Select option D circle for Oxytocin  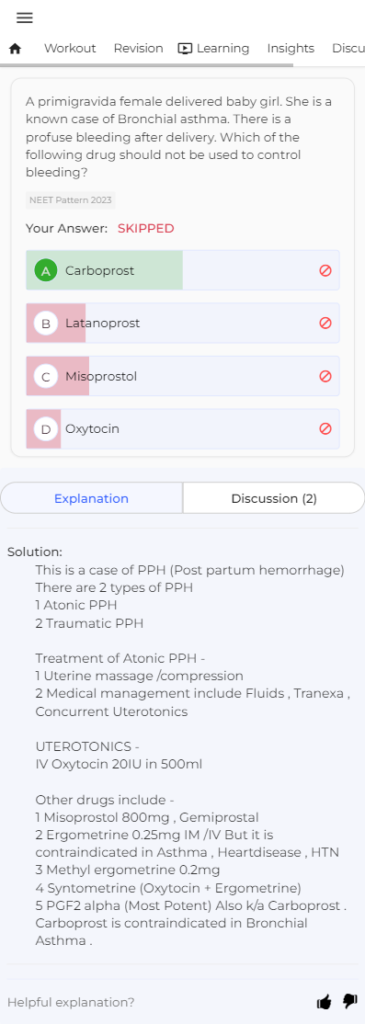[46, 429]
